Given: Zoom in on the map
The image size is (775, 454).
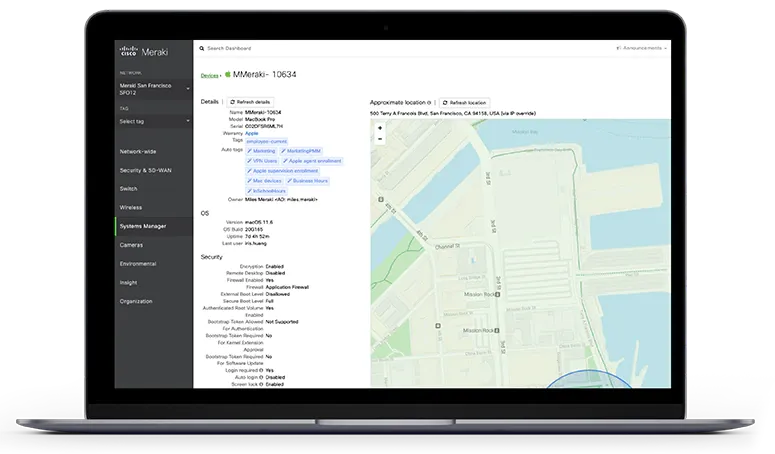Looking at the screenshot, I should [x=380, y=128].
